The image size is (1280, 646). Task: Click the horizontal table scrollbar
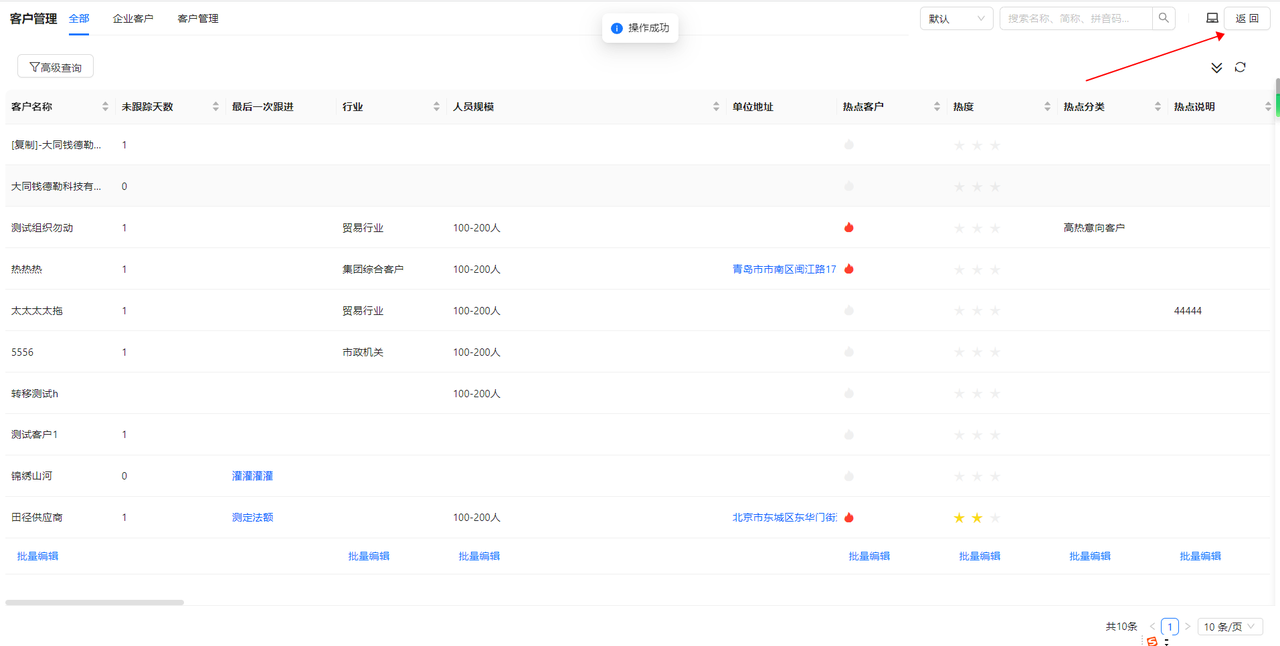pyautogui.click(x=95, y=602)
